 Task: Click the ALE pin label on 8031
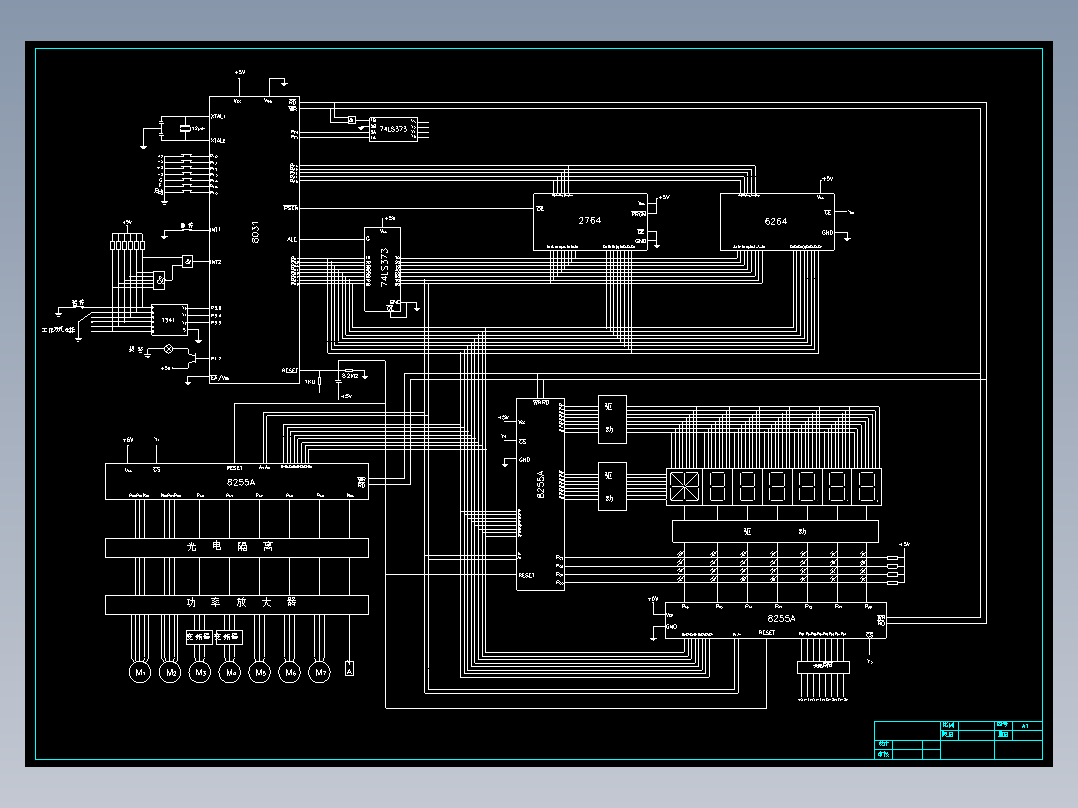click(x=292, y=239)
